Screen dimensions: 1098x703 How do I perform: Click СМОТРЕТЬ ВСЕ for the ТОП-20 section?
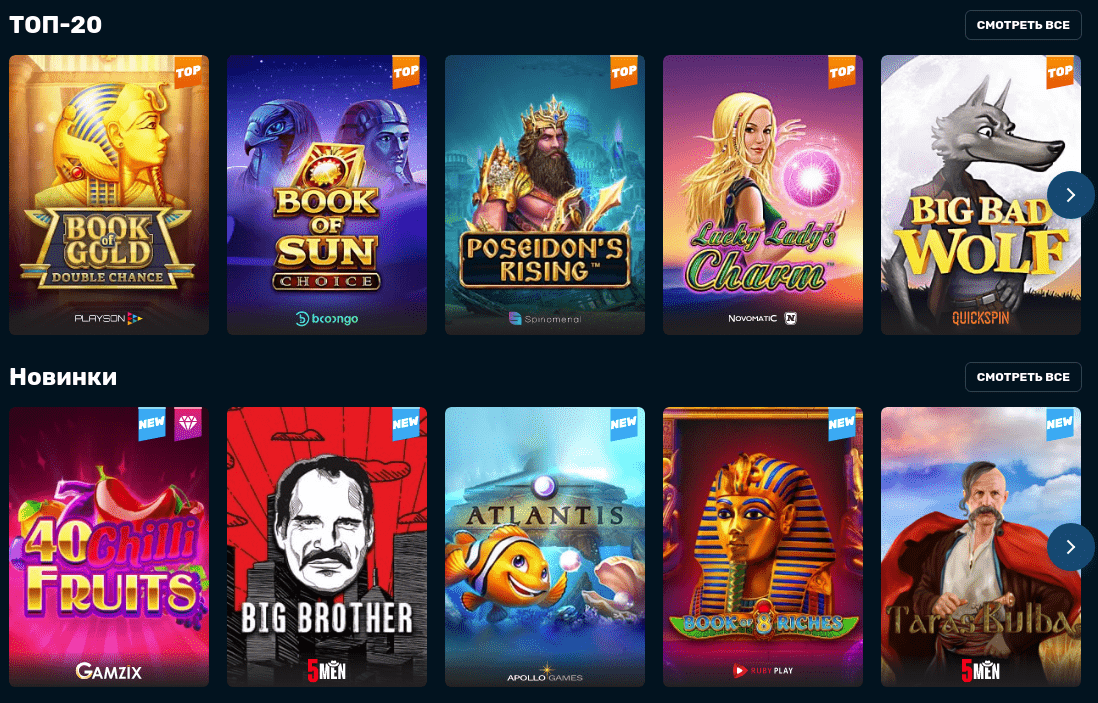pos(1023,25)
